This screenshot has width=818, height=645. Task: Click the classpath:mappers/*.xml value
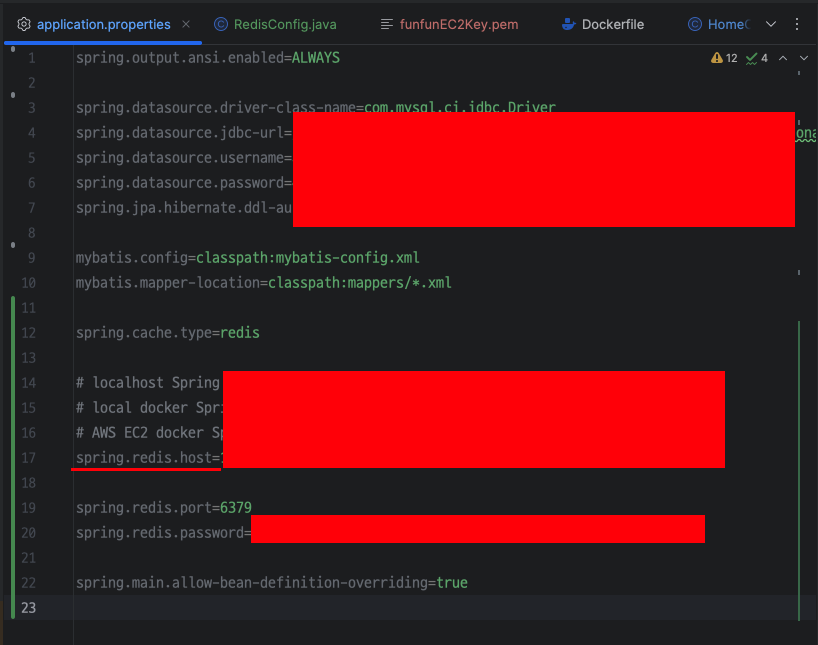[x=360, y=283]
